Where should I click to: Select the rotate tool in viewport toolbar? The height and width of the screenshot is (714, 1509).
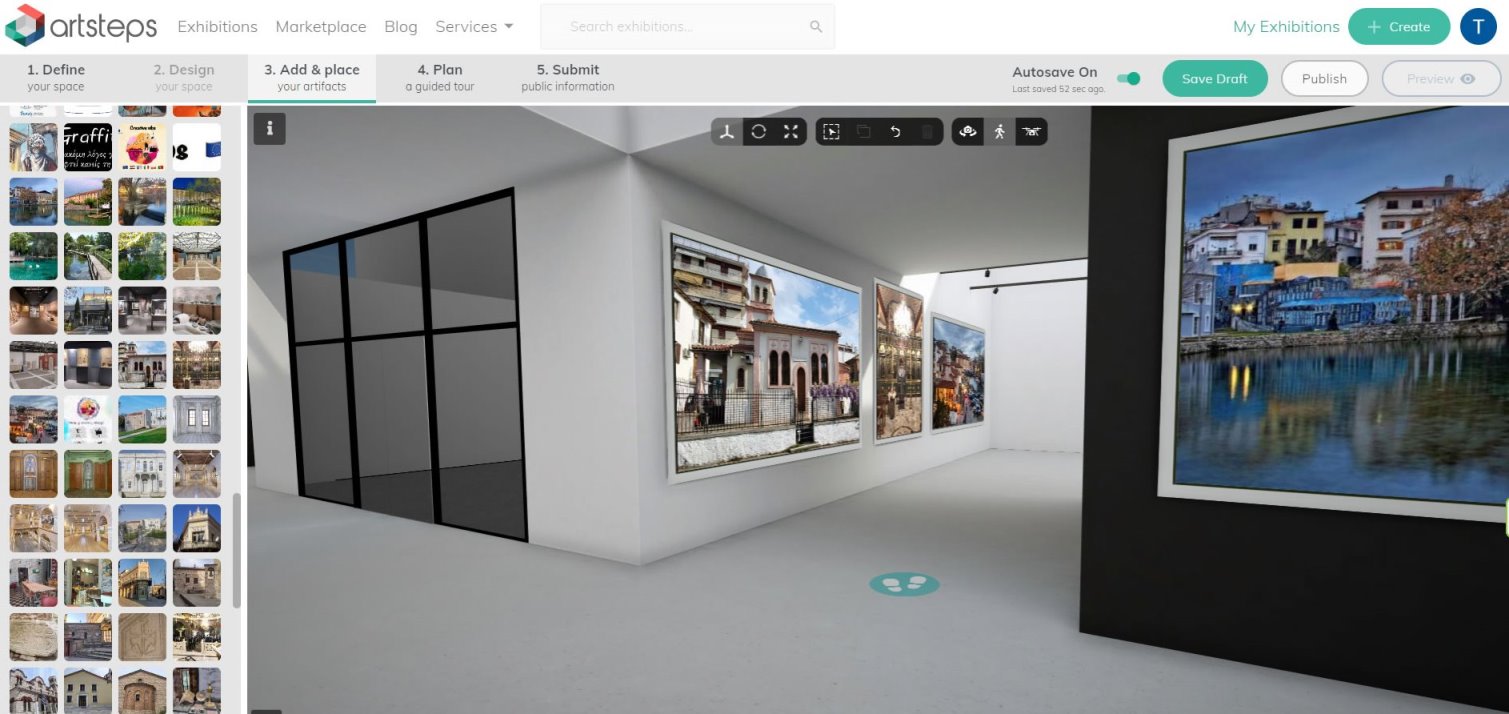point(759,132)
